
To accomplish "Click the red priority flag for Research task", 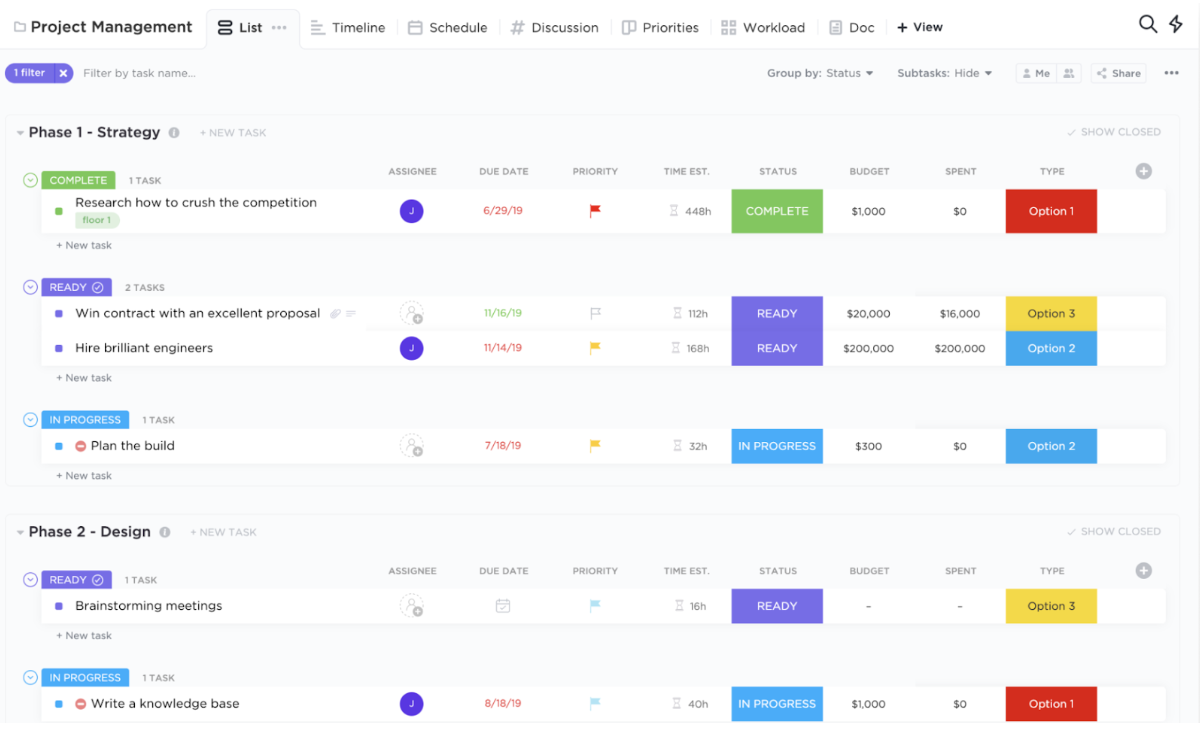I will pos(595,211).
